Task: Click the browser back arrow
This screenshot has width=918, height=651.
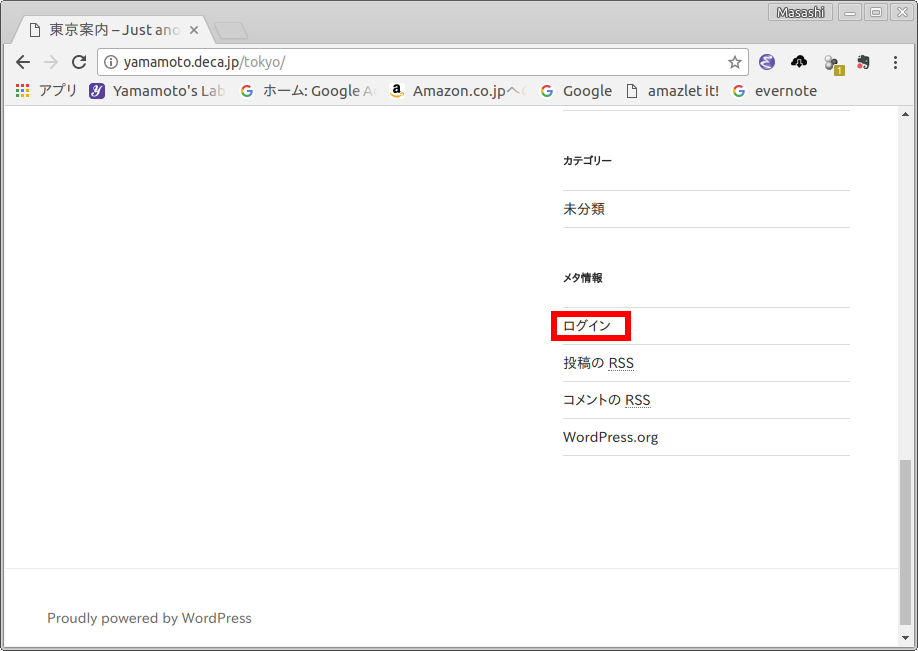Action: (23, 62)
